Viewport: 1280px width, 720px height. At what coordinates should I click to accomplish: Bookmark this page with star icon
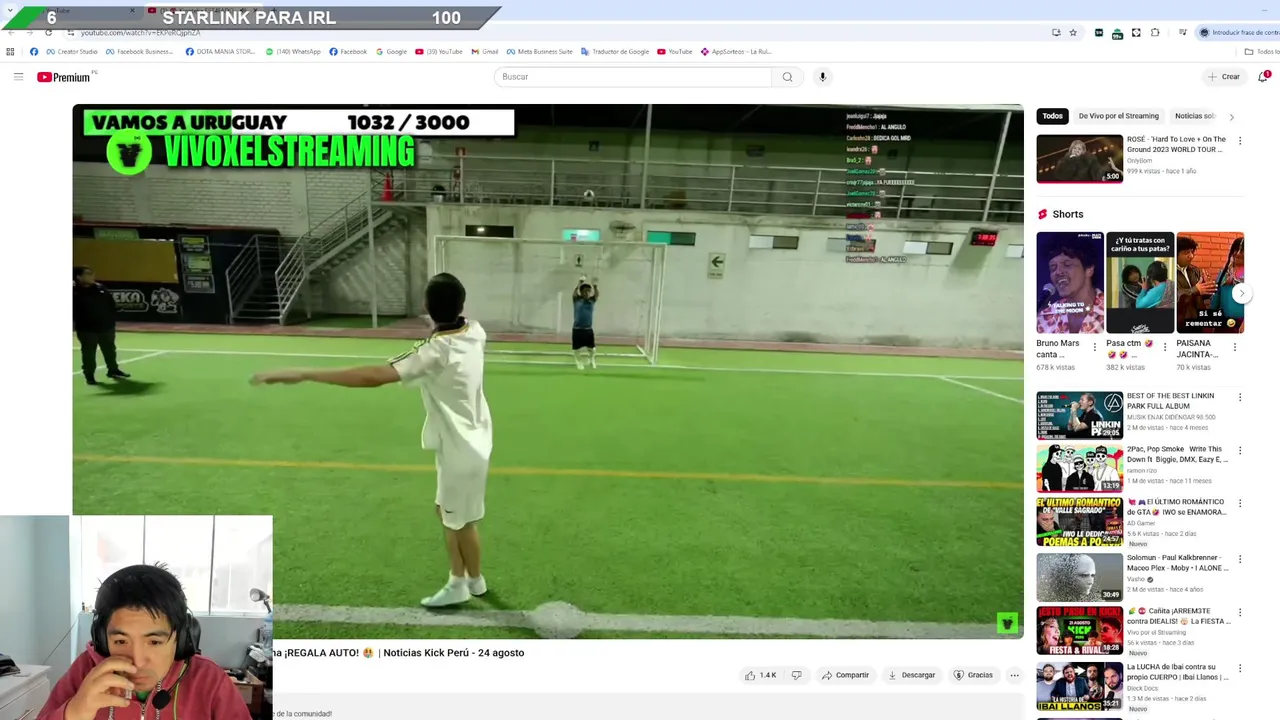click(1073, 32)
